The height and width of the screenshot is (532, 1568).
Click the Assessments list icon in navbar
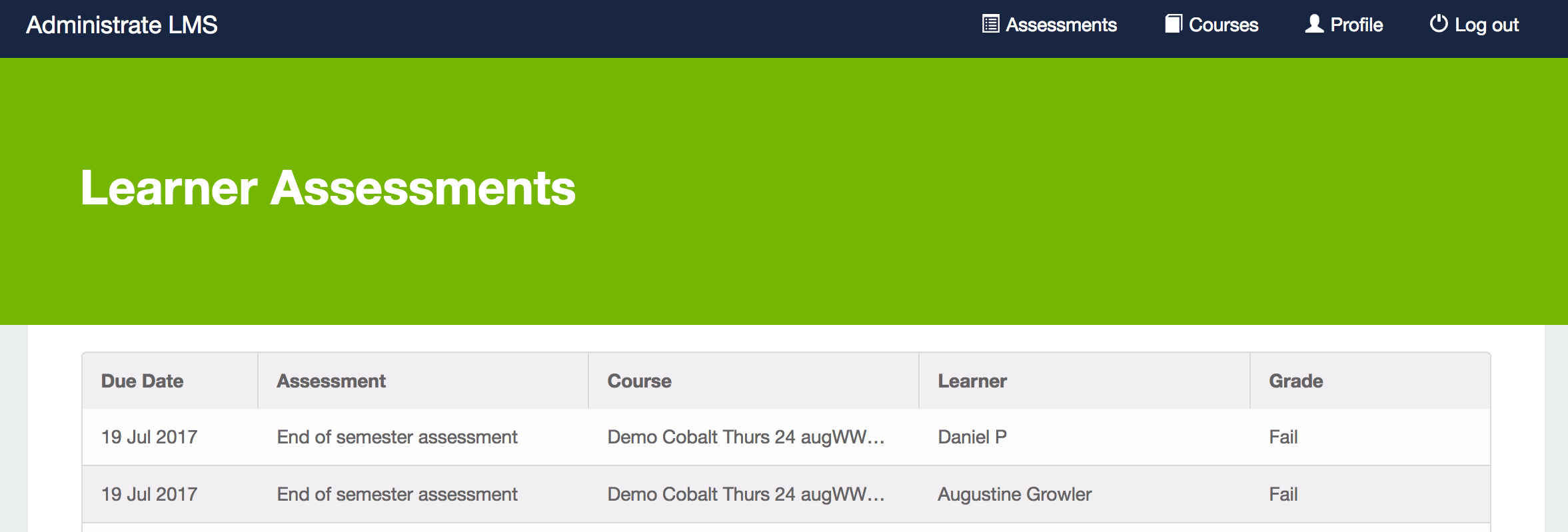990,24
